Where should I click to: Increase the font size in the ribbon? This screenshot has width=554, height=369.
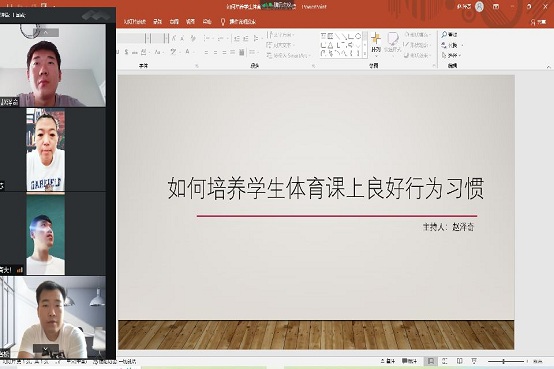[174, 38]
